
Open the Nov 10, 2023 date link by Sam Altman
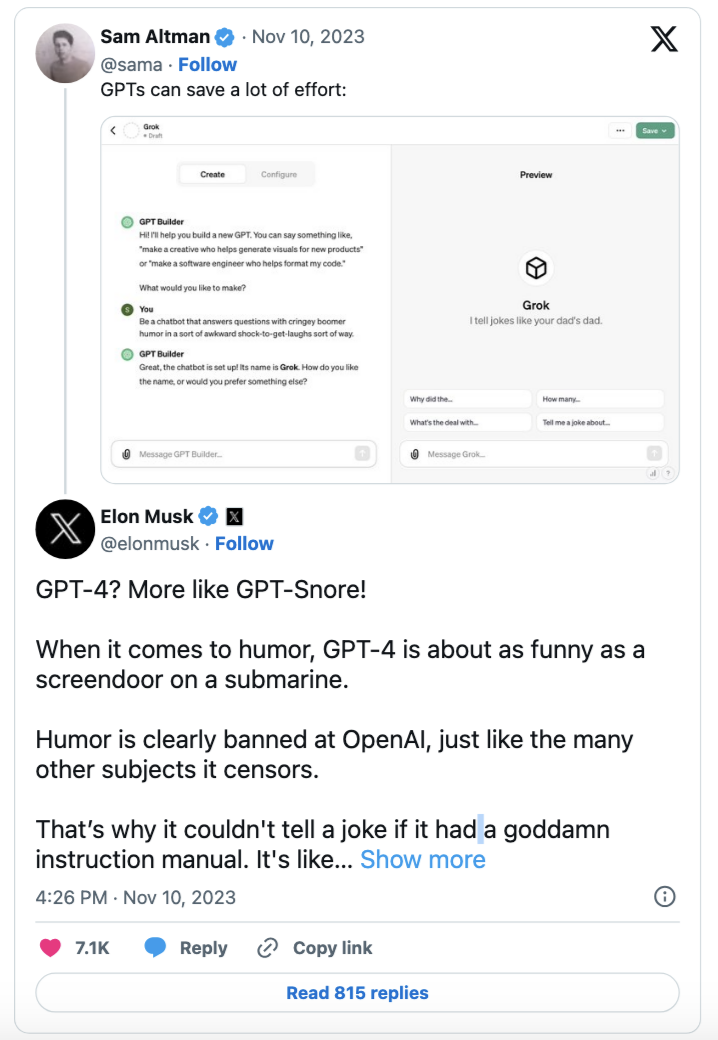tap(308, 36)
